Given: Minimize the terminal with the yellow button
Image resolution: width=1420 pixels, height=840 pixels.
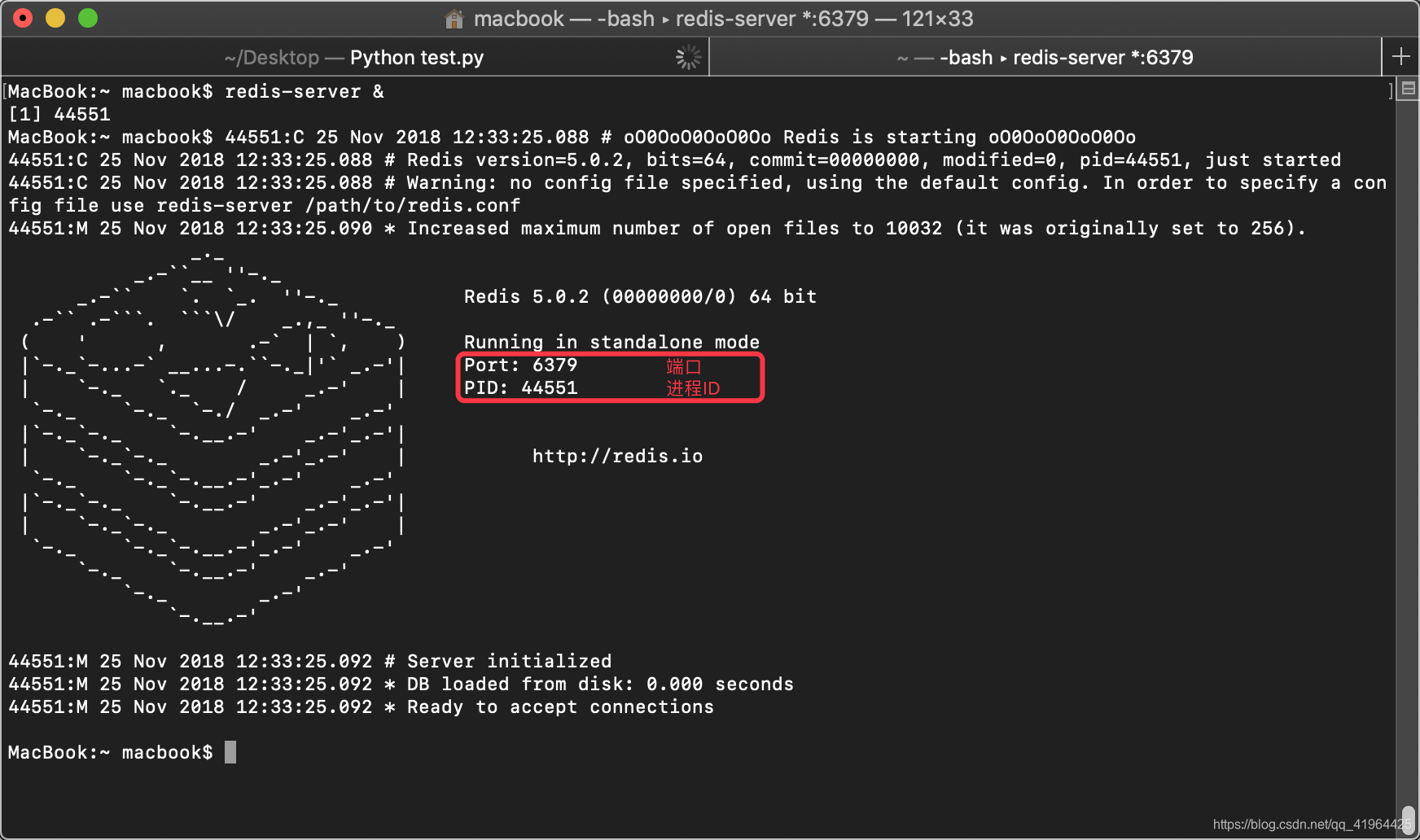Looking at the screenshot, I should (x=55, y=18).
